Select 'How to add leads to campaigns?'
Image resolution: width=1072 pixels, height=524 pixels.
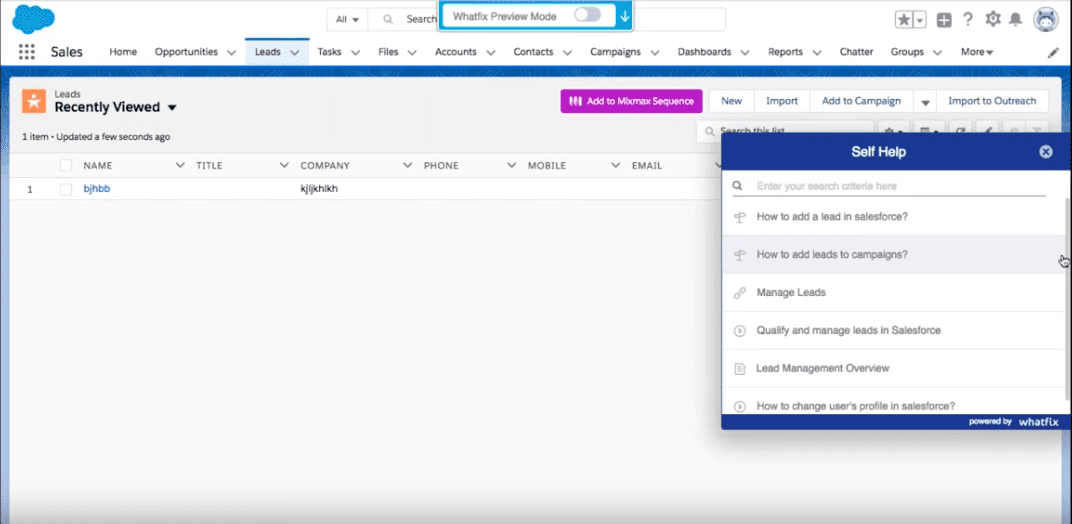896,254
